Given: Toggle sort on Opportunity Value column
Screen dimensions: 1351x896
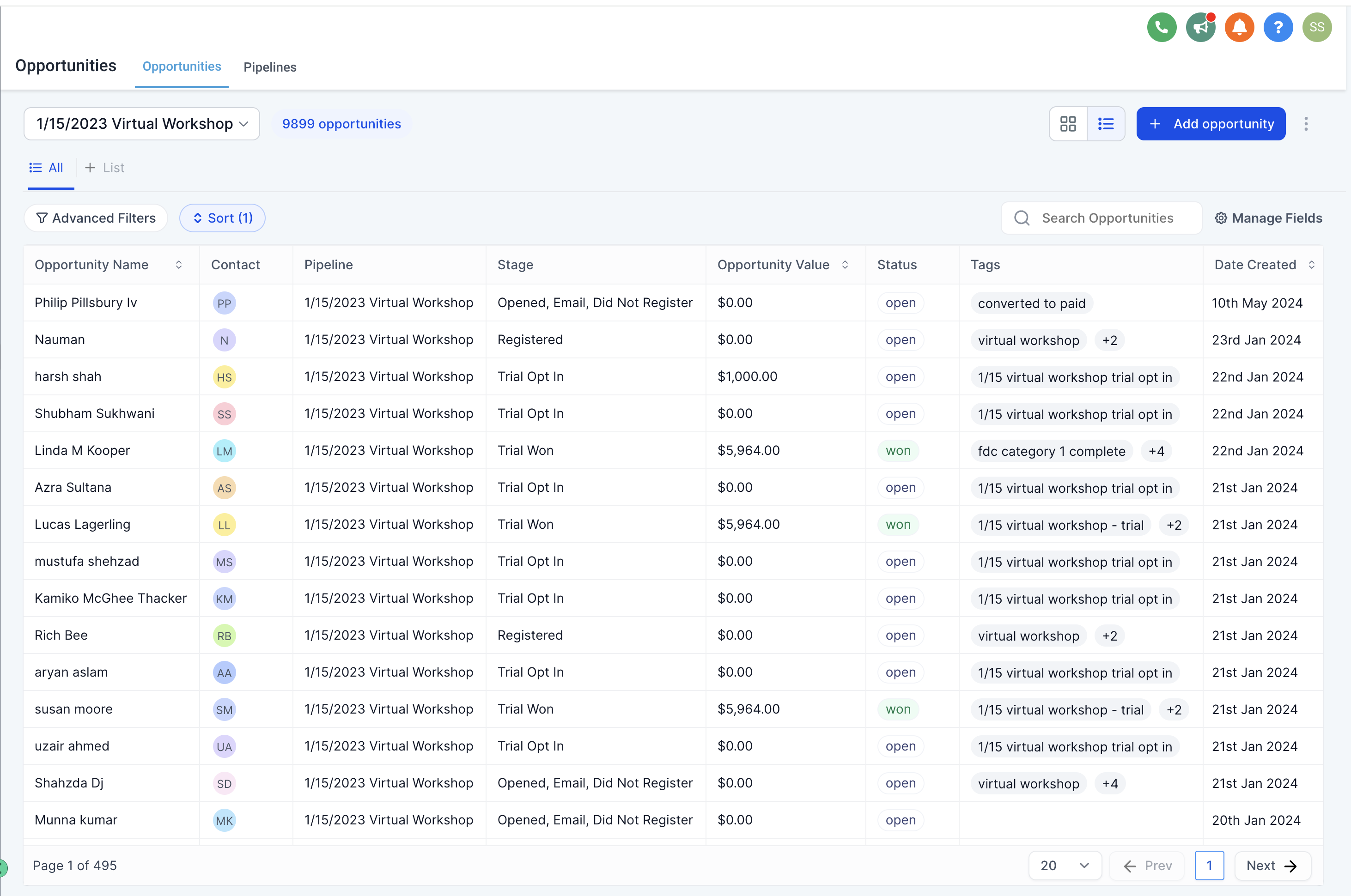Looking at the screenshot, I should point(845,265).
